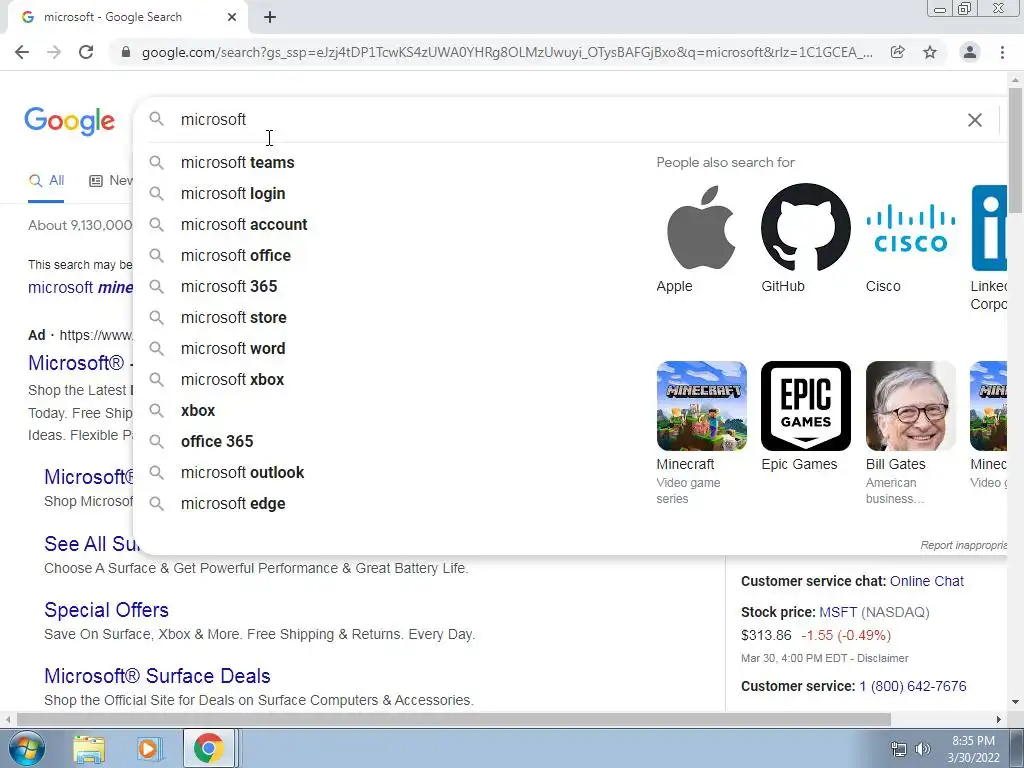Open the Special Offers ad link
The width and height of the screenshot is (1024, 768).
tap(106, 610)
